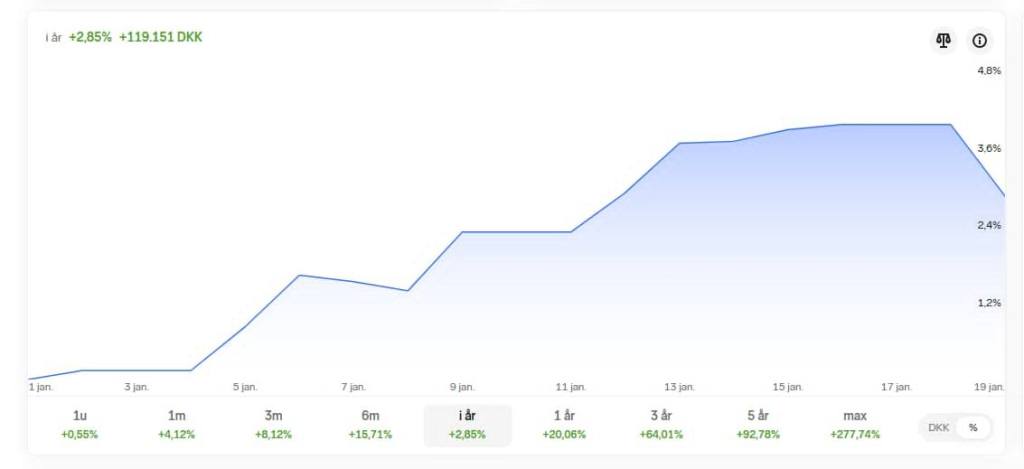This screenshot has width=1024, height=469.
Task: Switch the chart to DKK values
Action: (938, 427)
